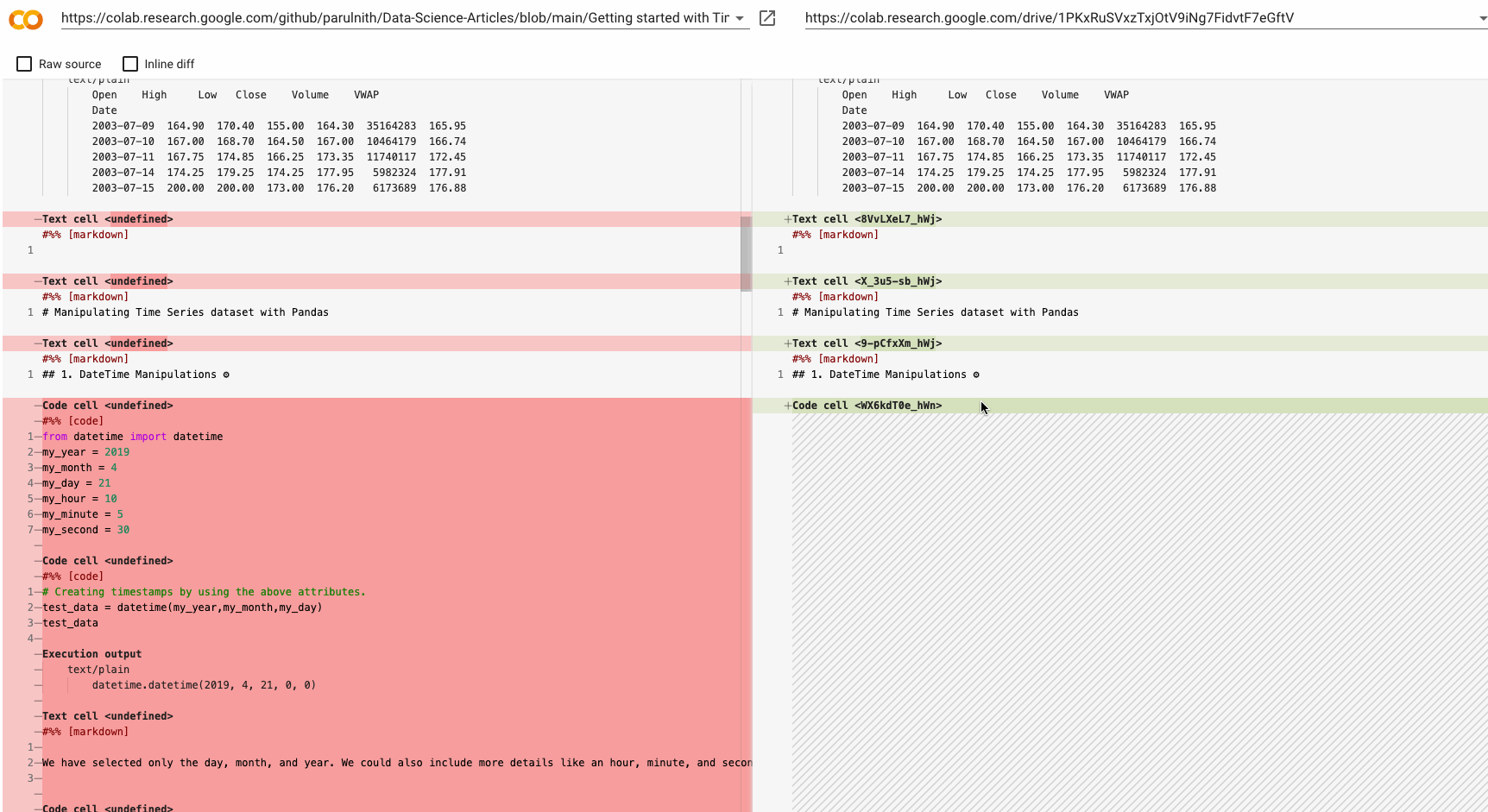
Task: Open left notebook in new window icon
Action: tap(767, 18)
